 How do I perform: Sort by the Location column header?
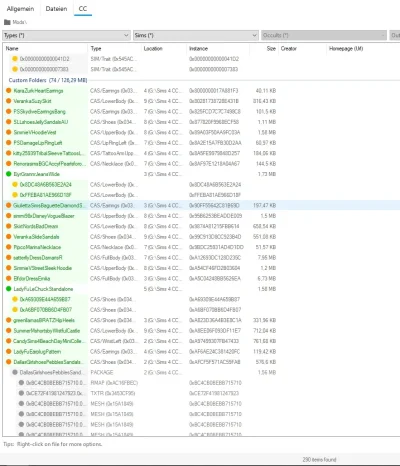153,48
